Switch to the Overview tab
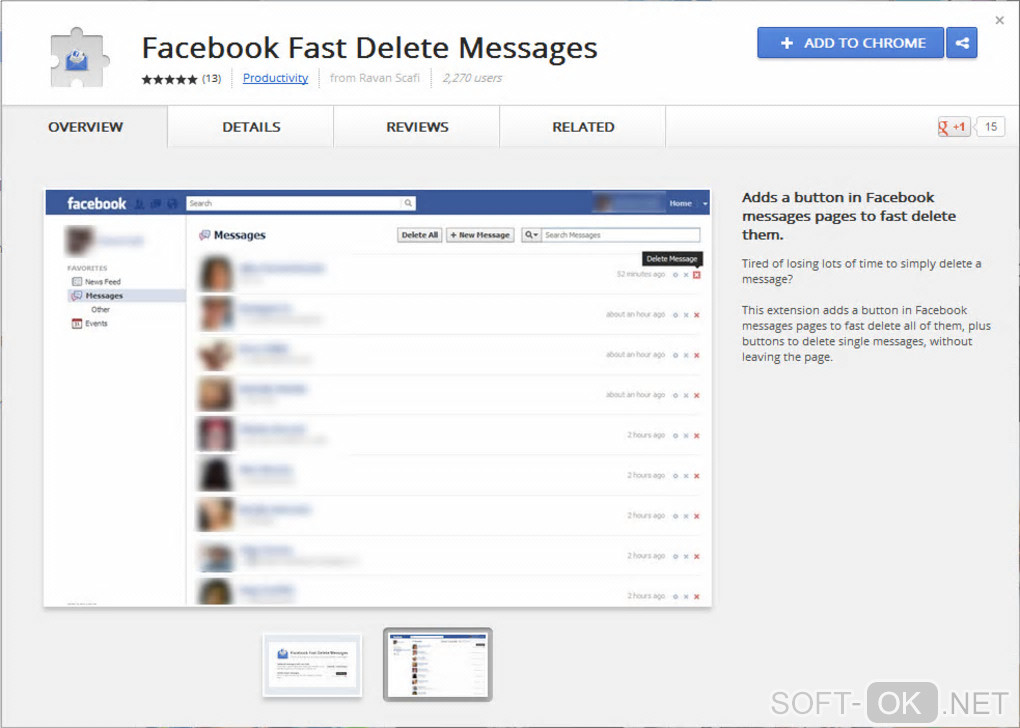The width and height of the screenshot is (1020, 728). tap(85, 127)
